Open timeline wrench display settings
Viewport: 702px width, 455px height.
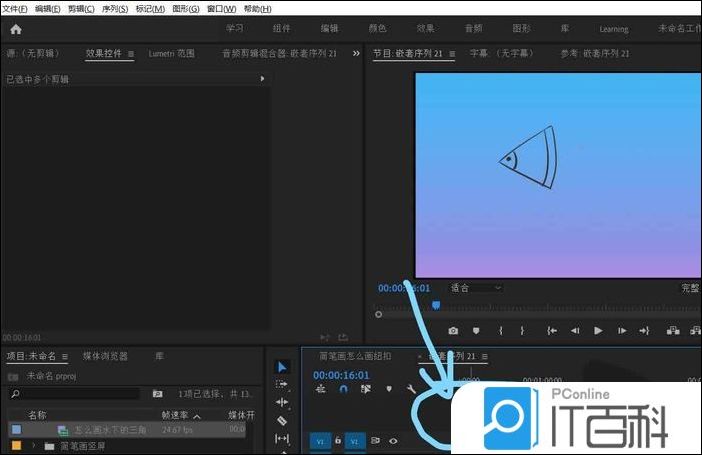point(410,389)
